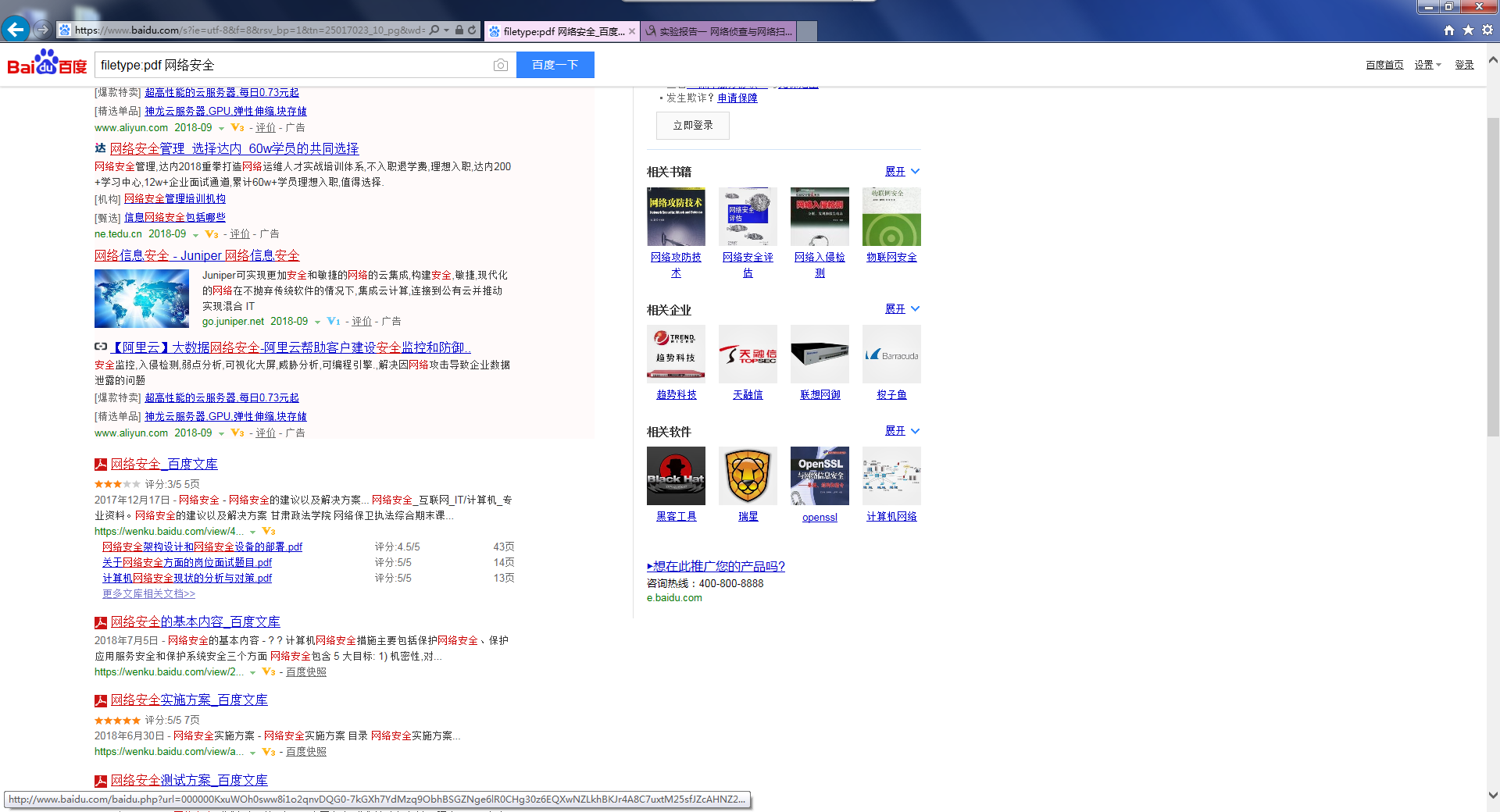This screenshot has height=812, width=1500.
Task: Open the dropdown arrow after ne.tedu.cn 2018-09
Action: click(x=195, y=235)
